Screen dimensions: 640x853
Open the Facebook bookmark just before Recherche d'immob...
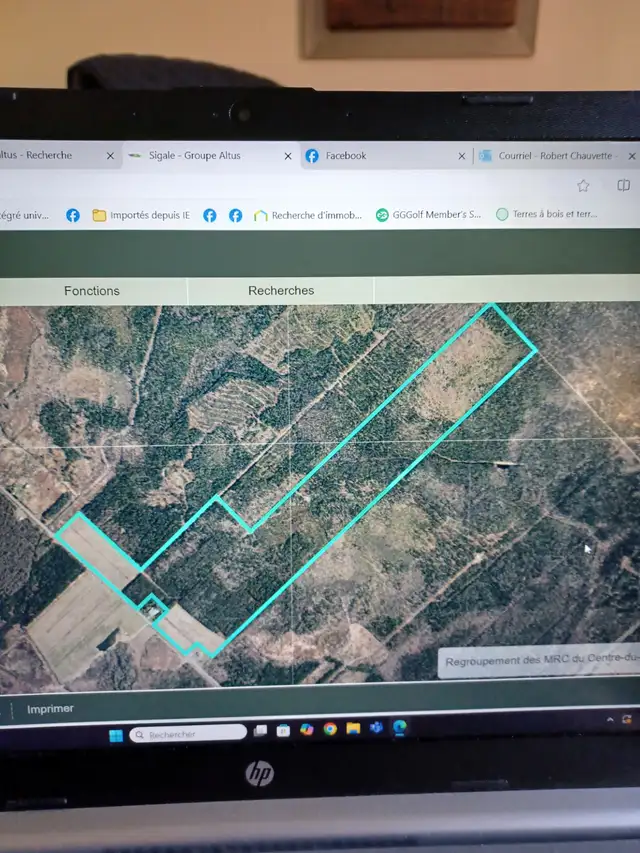coord(236,215)
